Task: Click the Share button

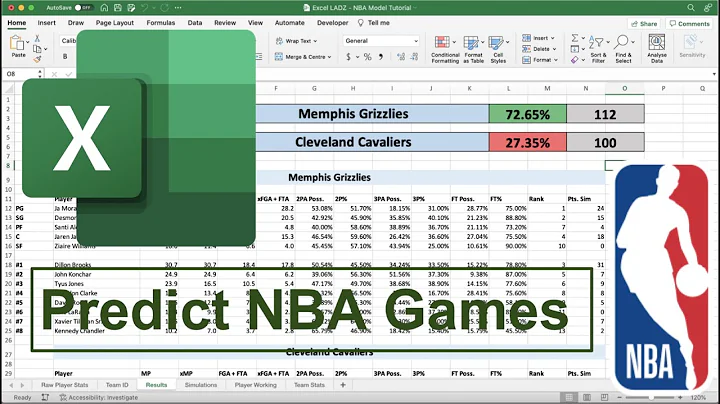Action: (x=644, y=23)
